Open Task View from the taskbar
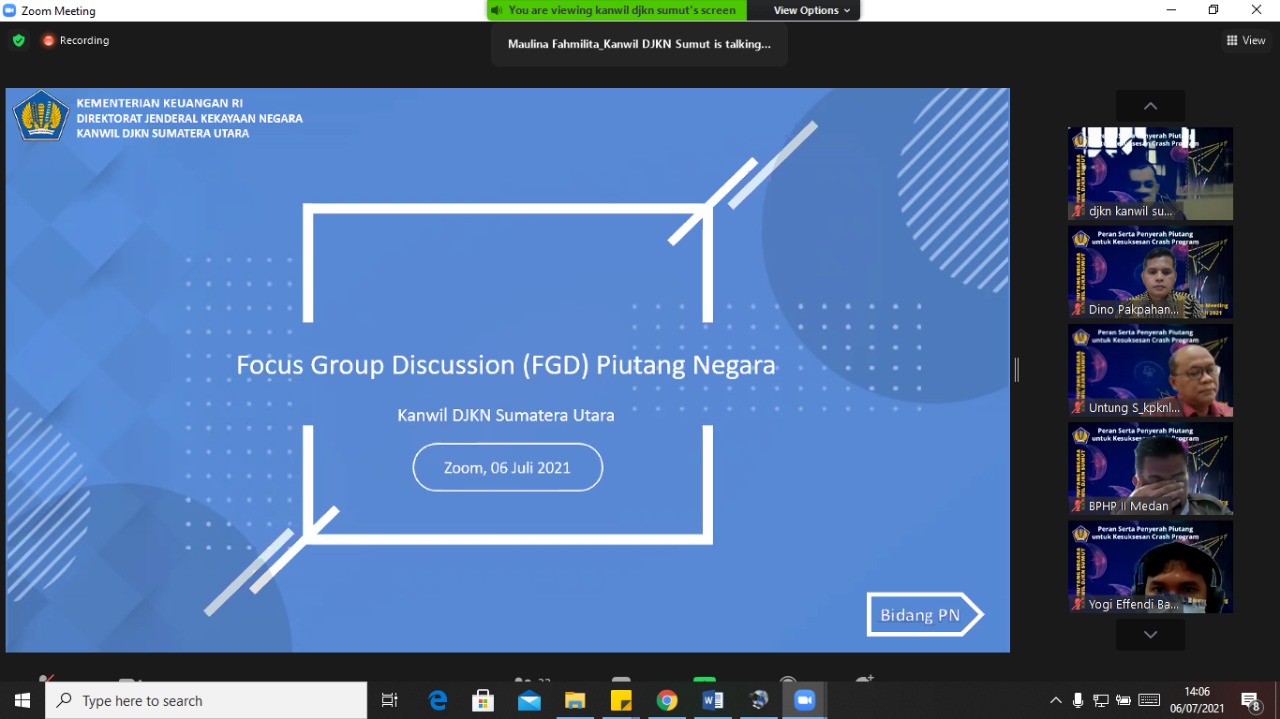 pos(389,700)
